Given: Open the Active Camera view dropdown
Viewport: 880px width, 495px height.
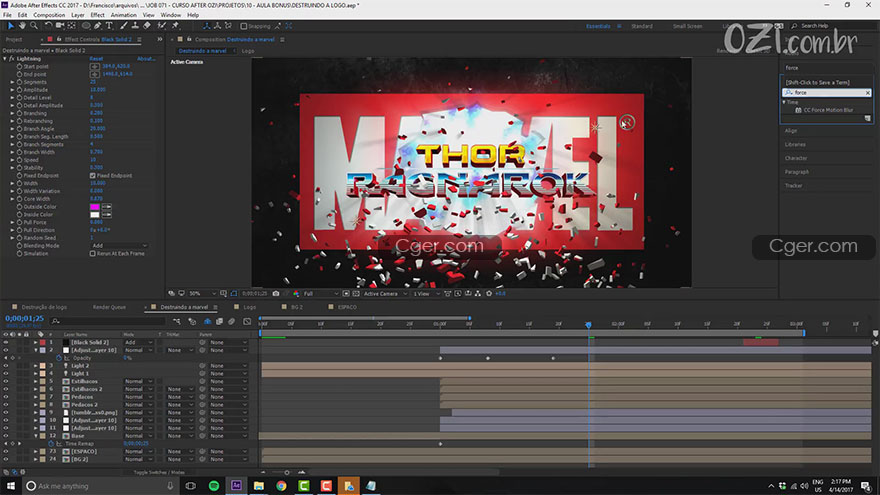Looking at the screenshot, I should [385, 294].
